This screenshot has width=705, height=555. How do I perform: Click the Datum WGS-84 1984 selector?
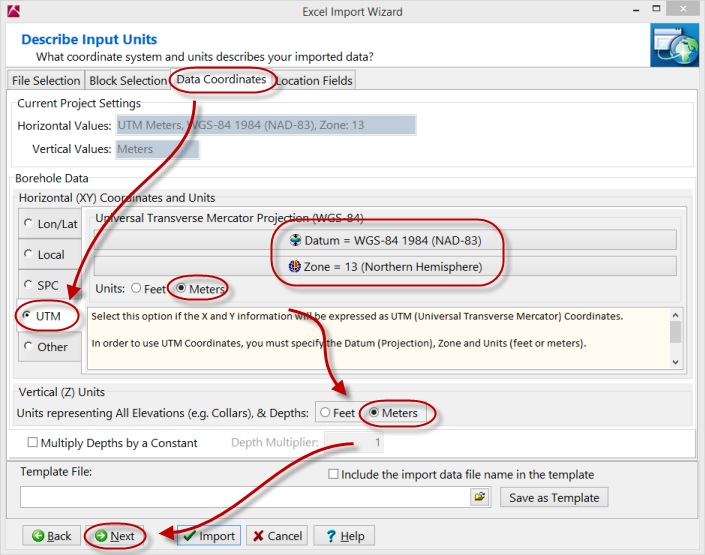click(385, 240)
